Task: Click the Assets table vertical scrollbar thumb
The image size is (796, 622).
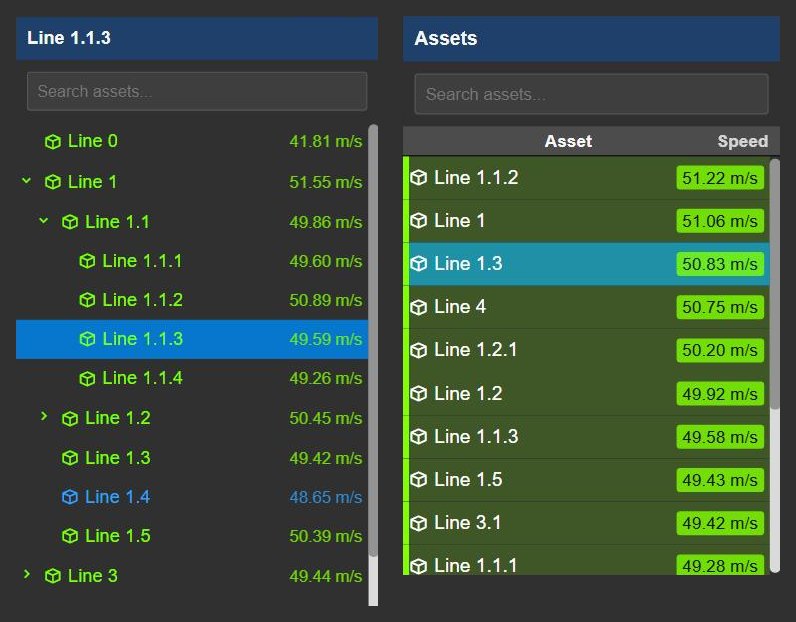Action: point(775,284)
